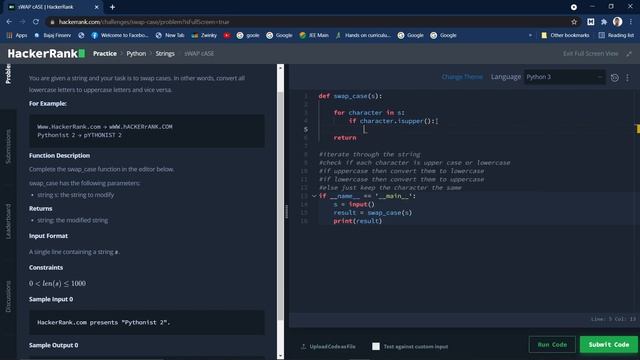Open the Apps bookmark shortcut
Screen dimensions: 640x360
click(x=17, y=36)
